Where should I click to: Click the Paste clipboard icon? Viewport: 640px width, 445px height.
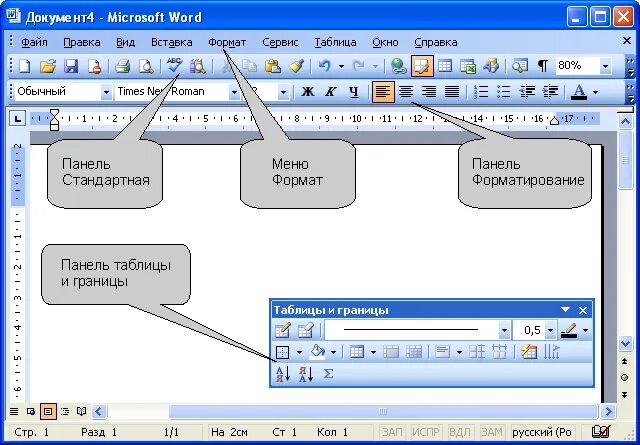point(273,66)
